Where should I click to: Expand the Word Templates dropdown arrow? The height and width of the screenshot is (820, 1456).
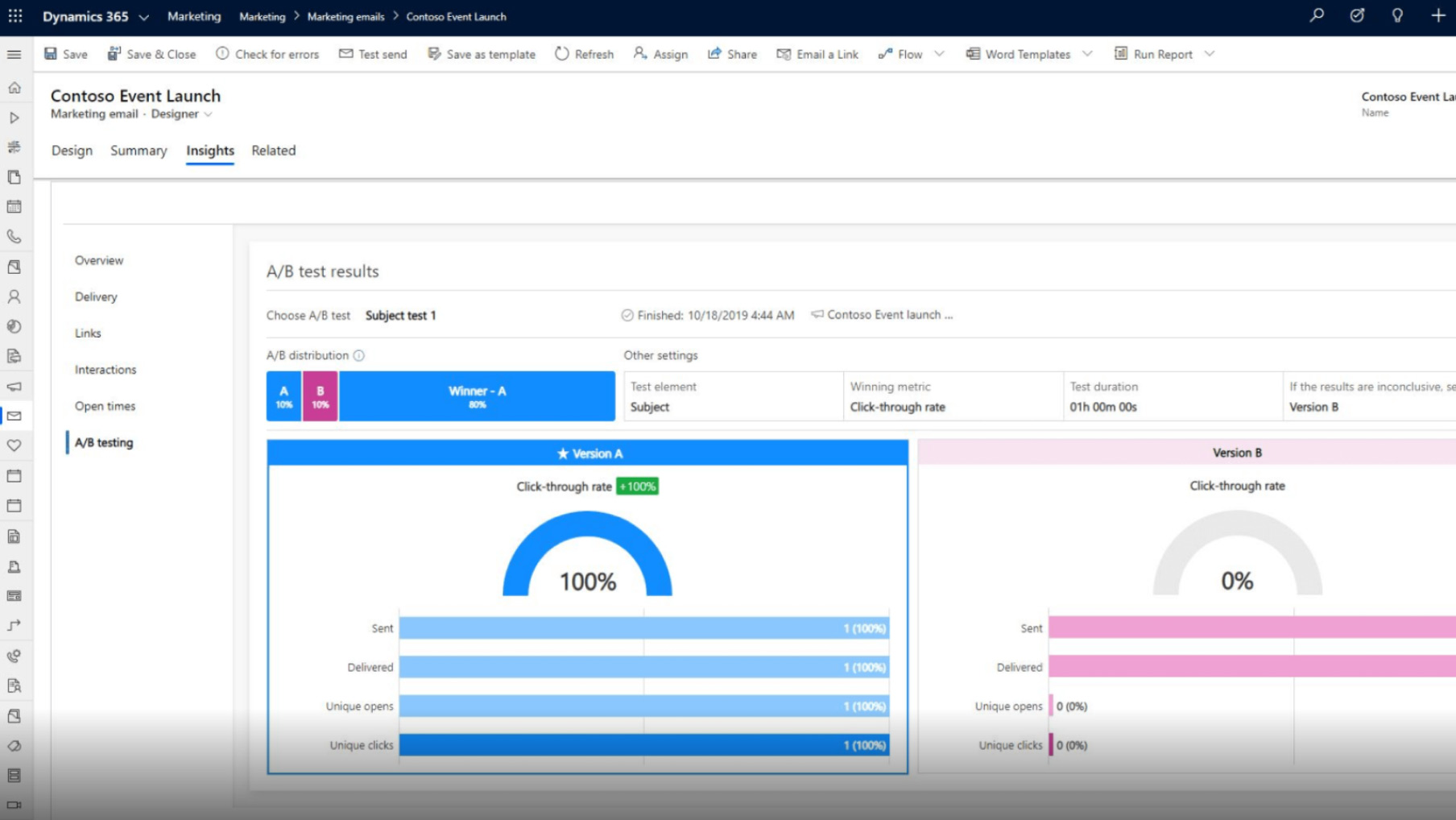click(x=1087, y=54)
